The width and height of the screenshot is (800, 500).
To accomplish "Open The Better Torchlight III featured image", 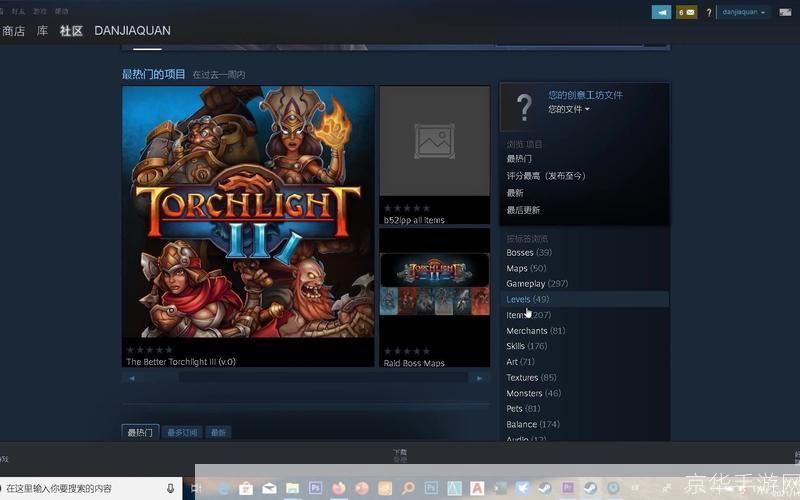I will (x=248, y=211).
